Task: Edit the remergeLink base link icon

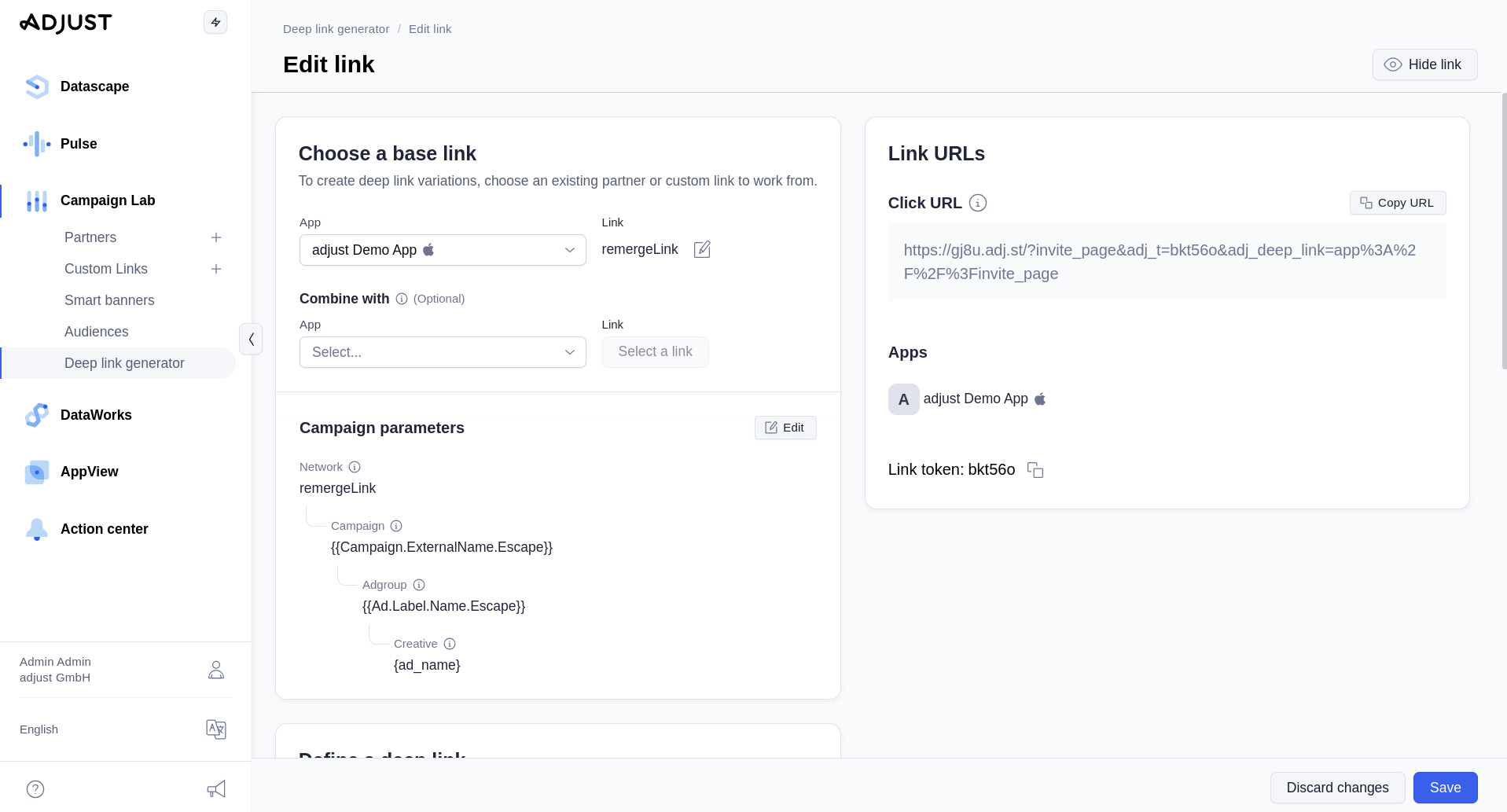Action: (702, 249)
